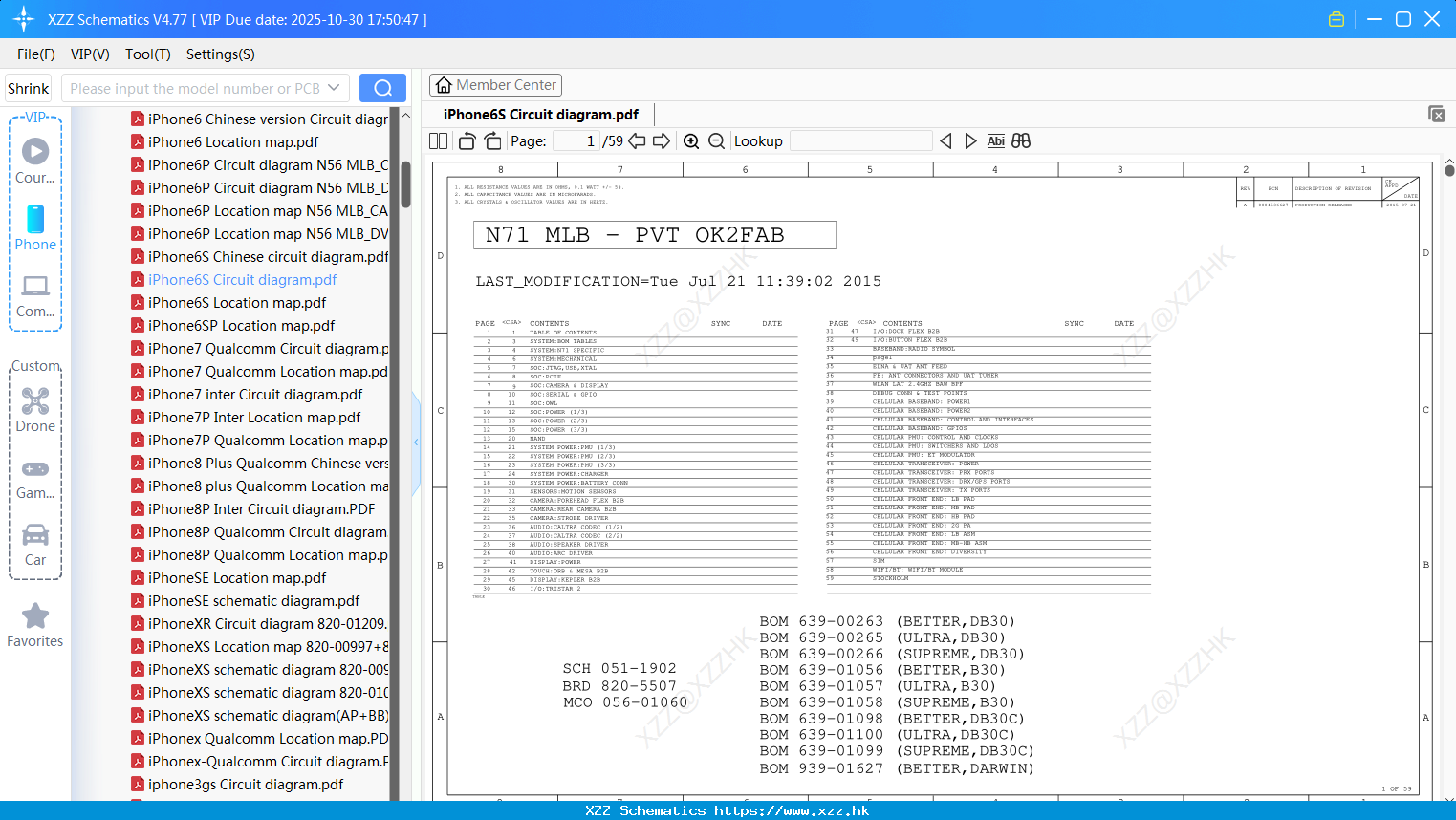Image resolution: width=1456 pixels, height=820 pixels.
Task: Click the Lookup text field
Action: click(860, 141)
